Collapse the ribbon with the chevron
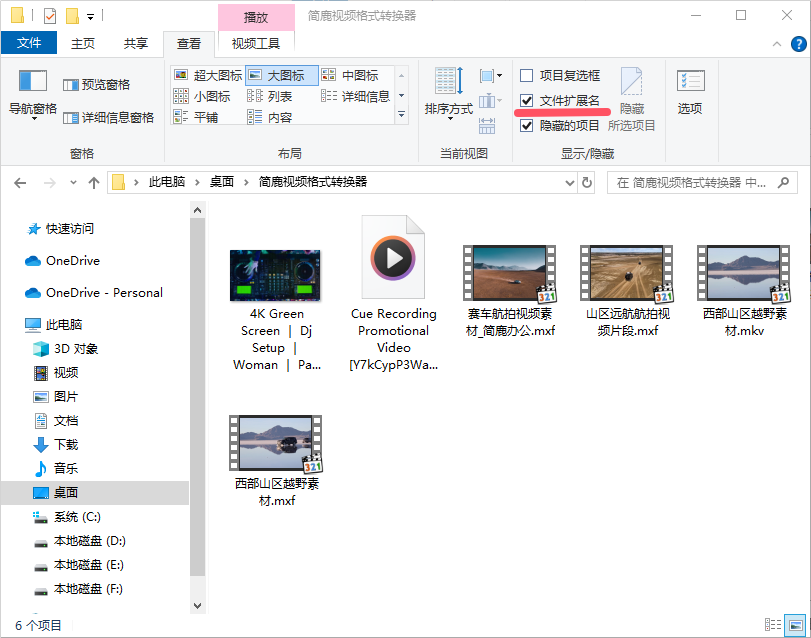The image size is (811, 638). click(x=777, y=44)
